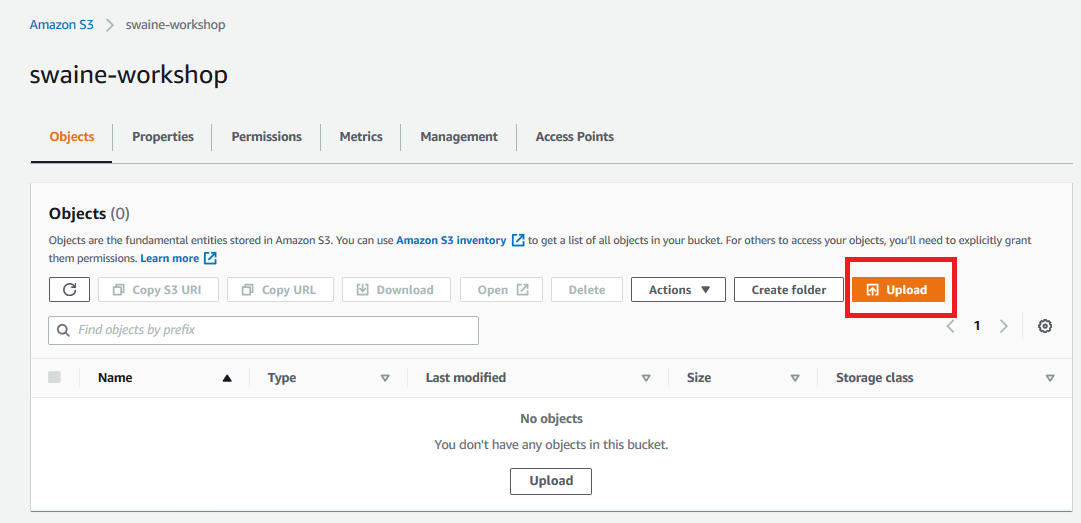Switch to the Properties tab

(x=163, y=136)
